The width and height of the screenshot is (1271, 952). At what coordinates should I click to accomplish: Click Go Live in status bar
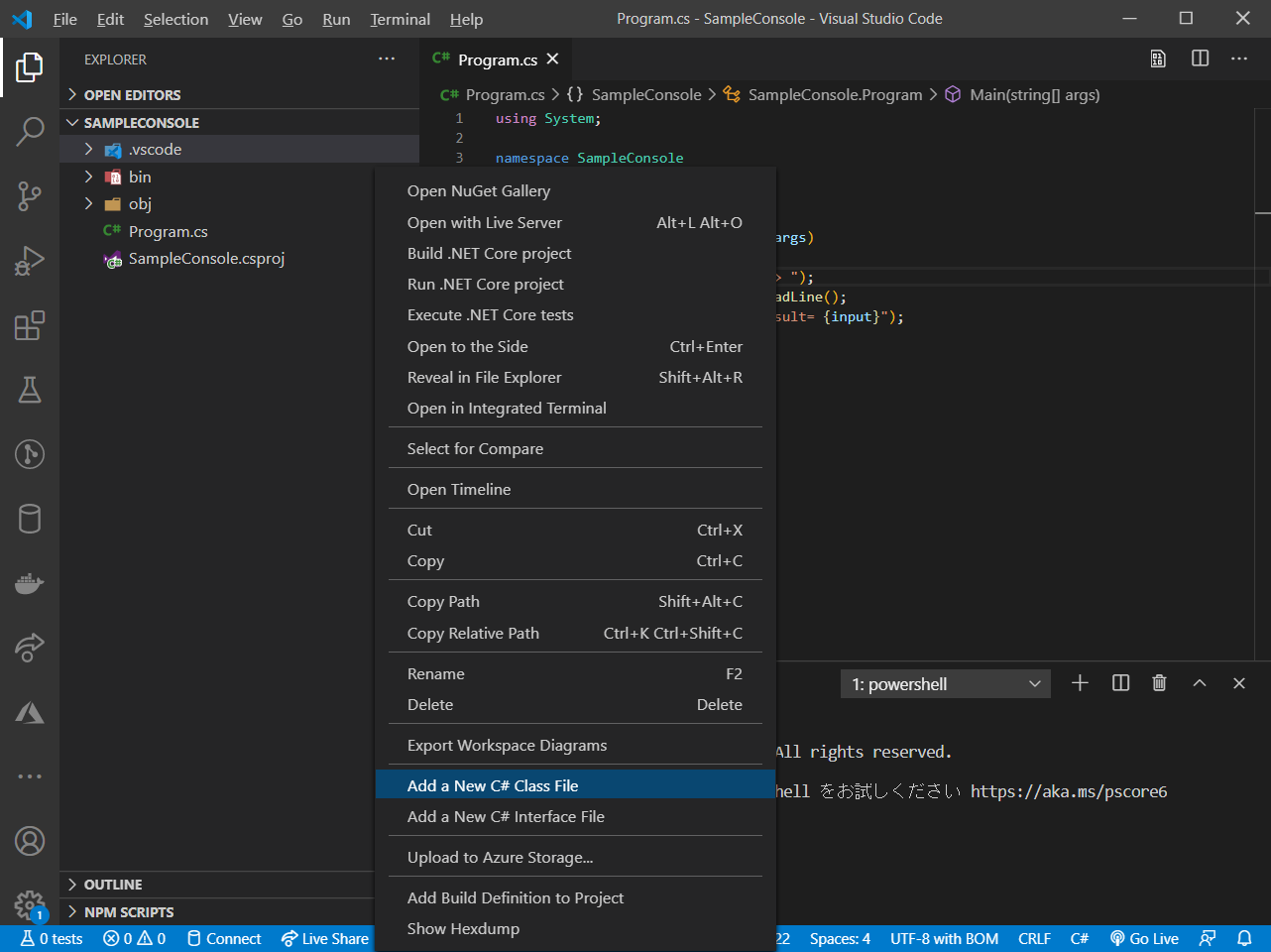[x=1144, y=938]
